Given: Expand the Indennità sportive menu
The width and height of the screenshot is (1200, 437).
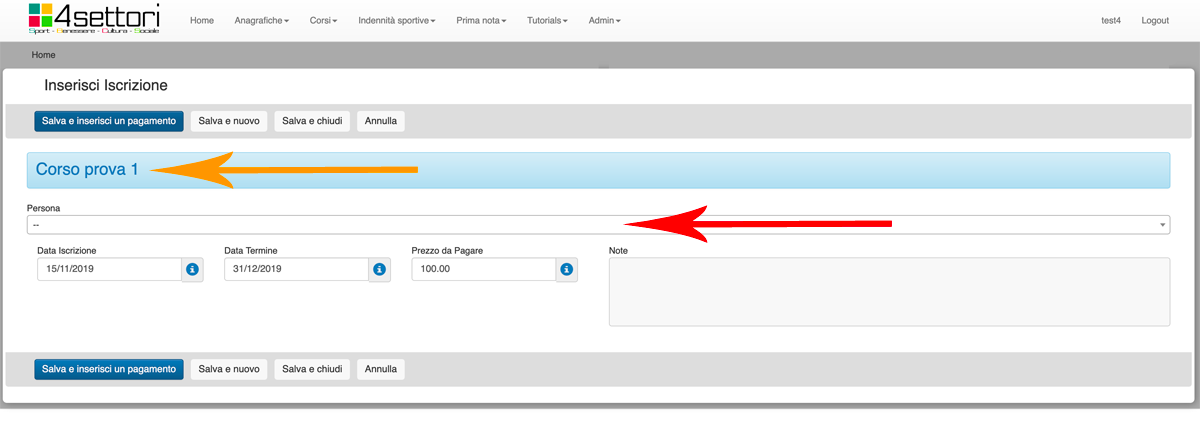Looking at the screenshot, I should point(396,21).
